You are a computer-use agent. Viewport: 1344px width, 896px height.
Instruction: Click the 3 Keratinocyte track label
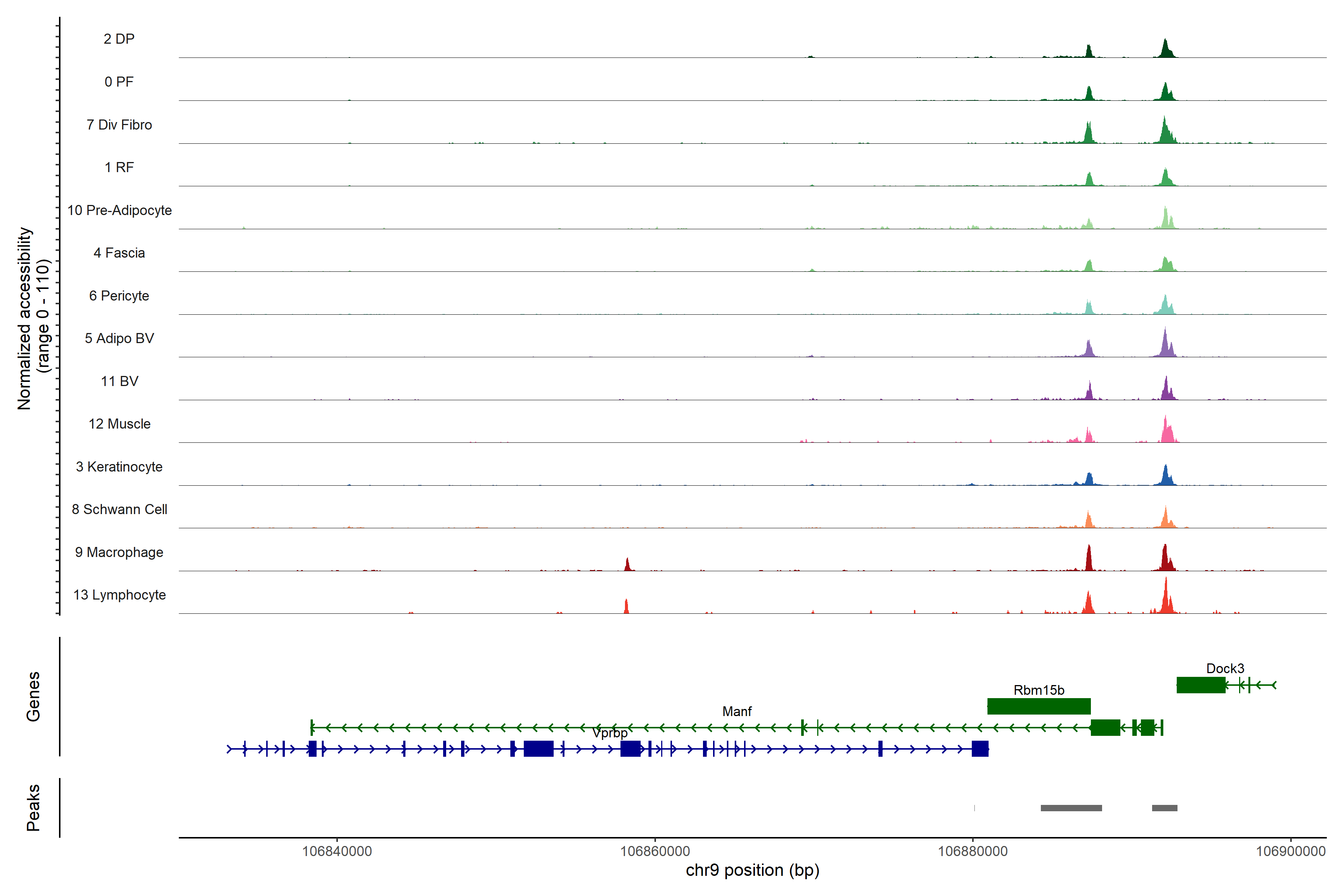[119, 467]
